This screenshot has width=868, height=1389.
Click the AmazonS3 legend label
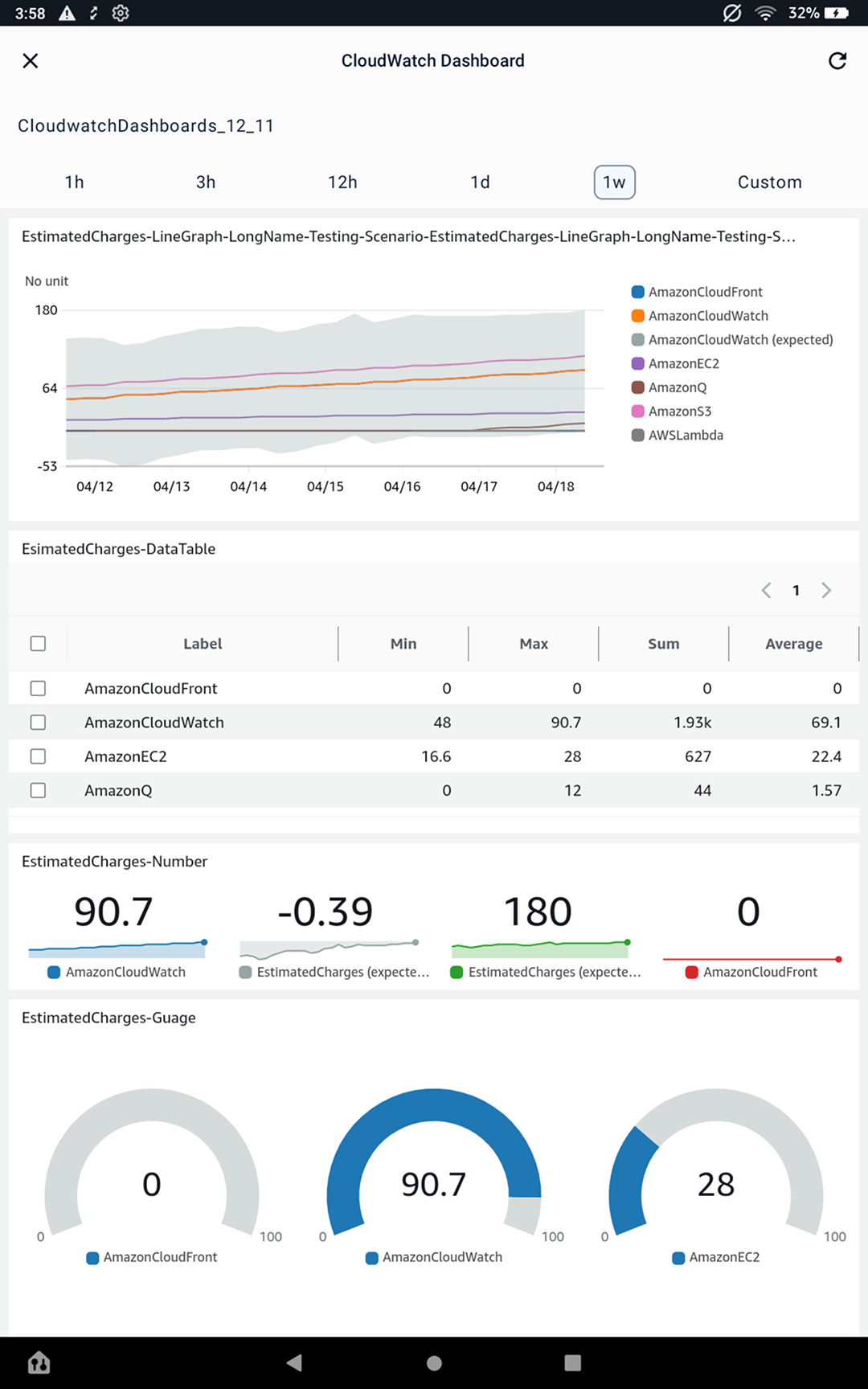[680, 412]
